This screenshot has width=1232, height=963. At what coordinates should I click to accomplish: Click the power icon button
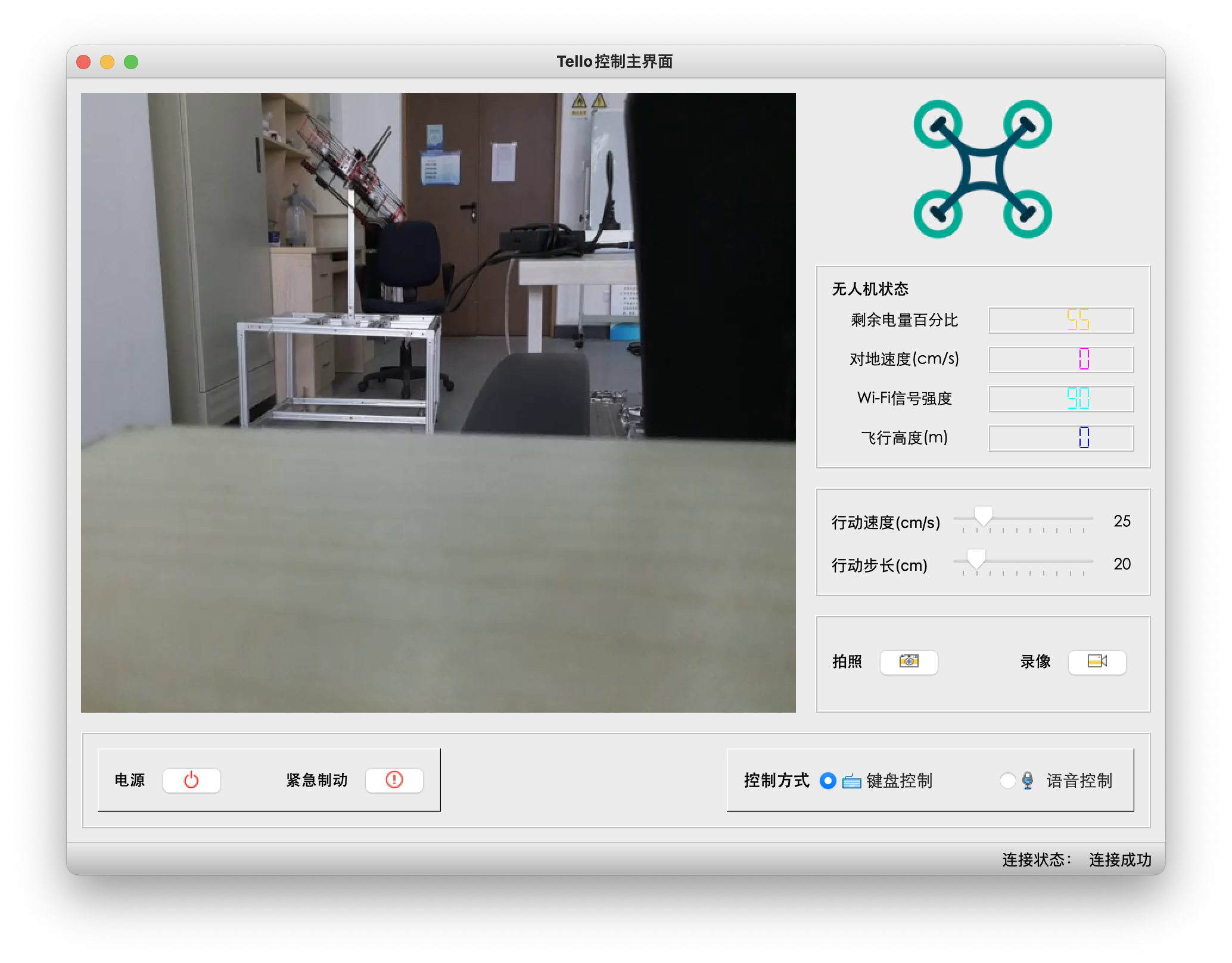[x=191, y=780]
